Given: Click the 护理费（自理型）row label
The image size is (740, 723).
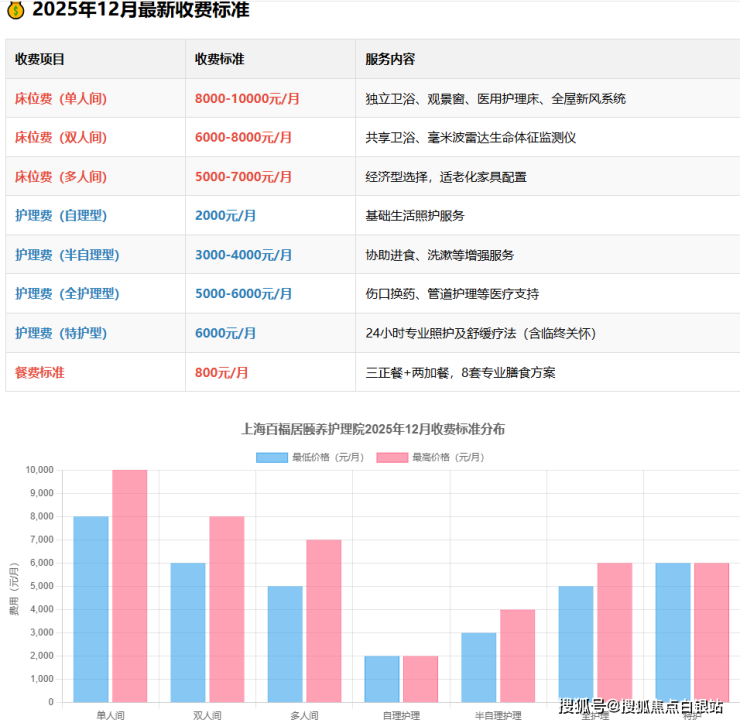Looking at the screenshot, I should click(61, 216).
